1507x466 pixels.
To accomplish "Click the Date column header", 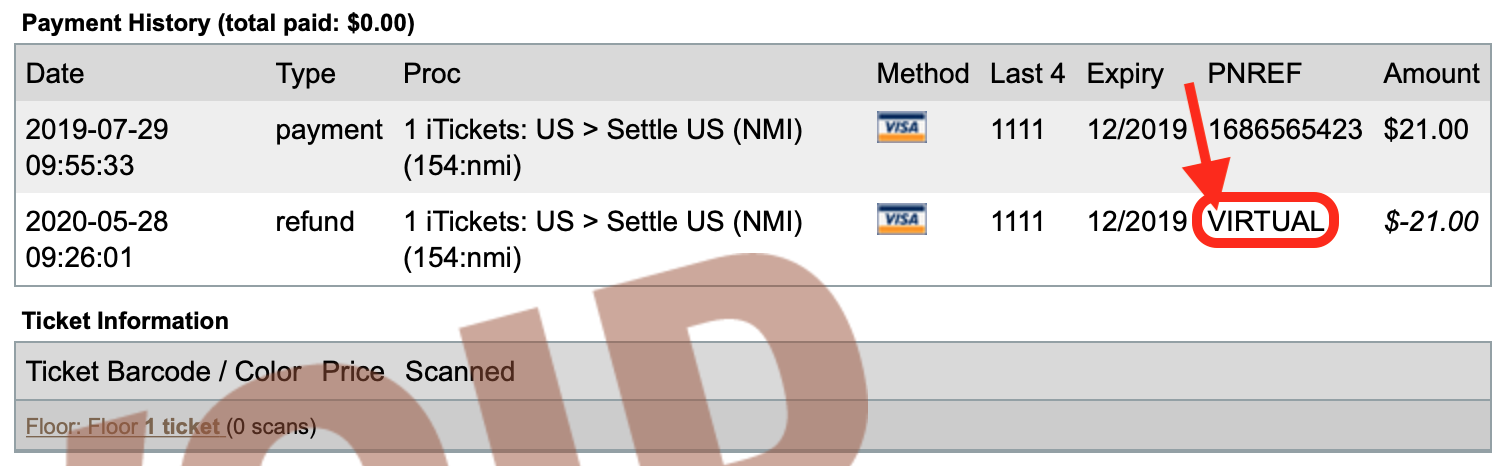I will point(55,74).
